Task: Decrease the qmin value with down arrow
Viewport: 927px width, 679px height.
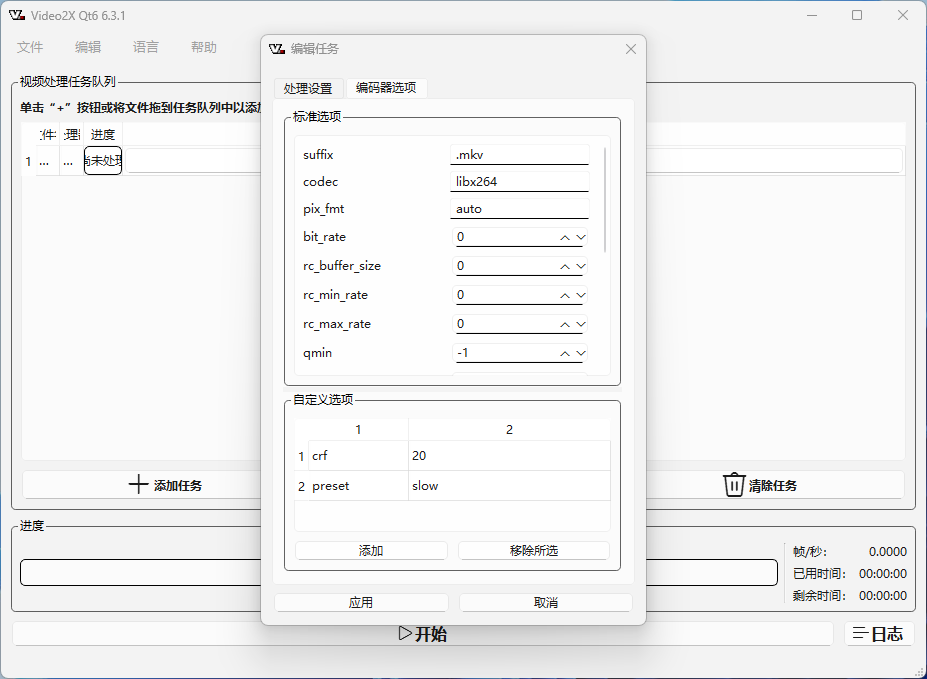Action: (x=581, y=353)
